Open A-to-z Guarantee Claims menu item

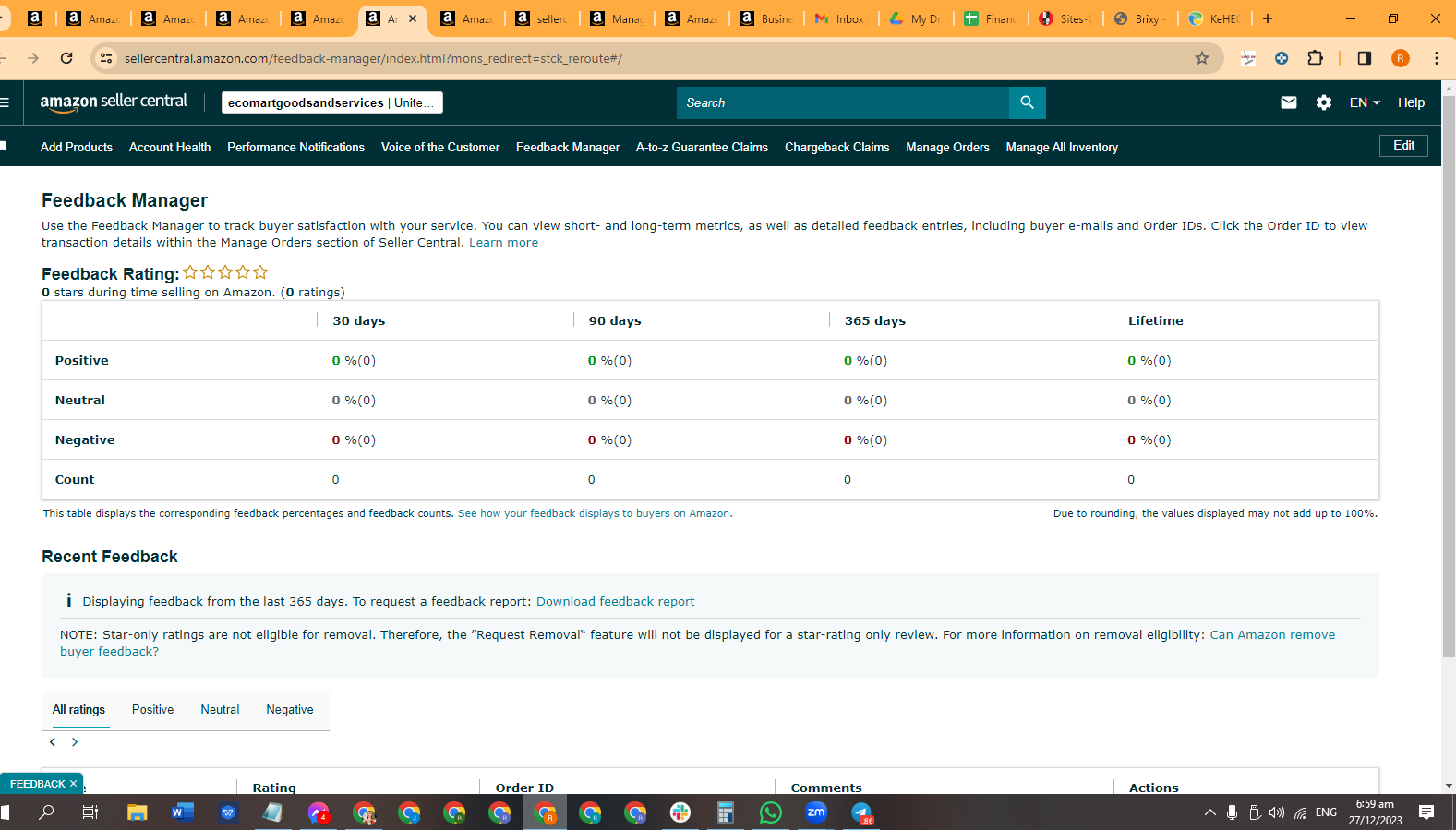702,147
